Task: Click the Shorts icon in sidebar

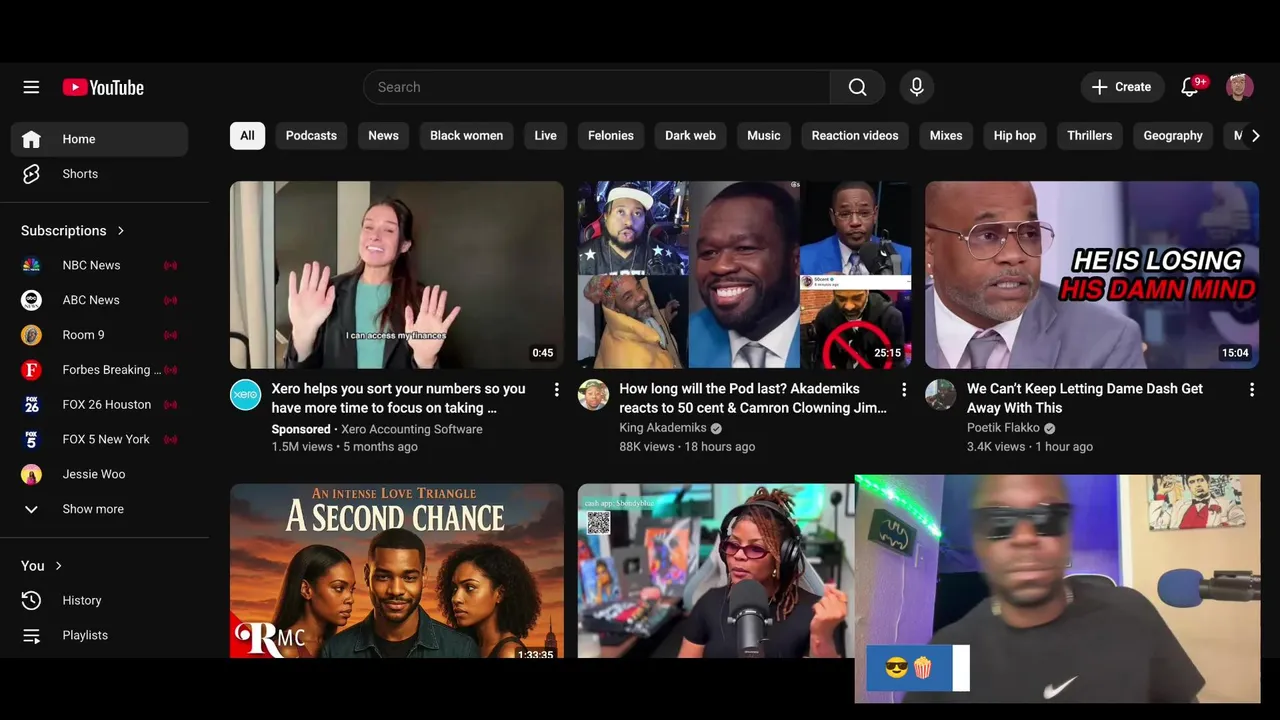Action: [31, 174]
